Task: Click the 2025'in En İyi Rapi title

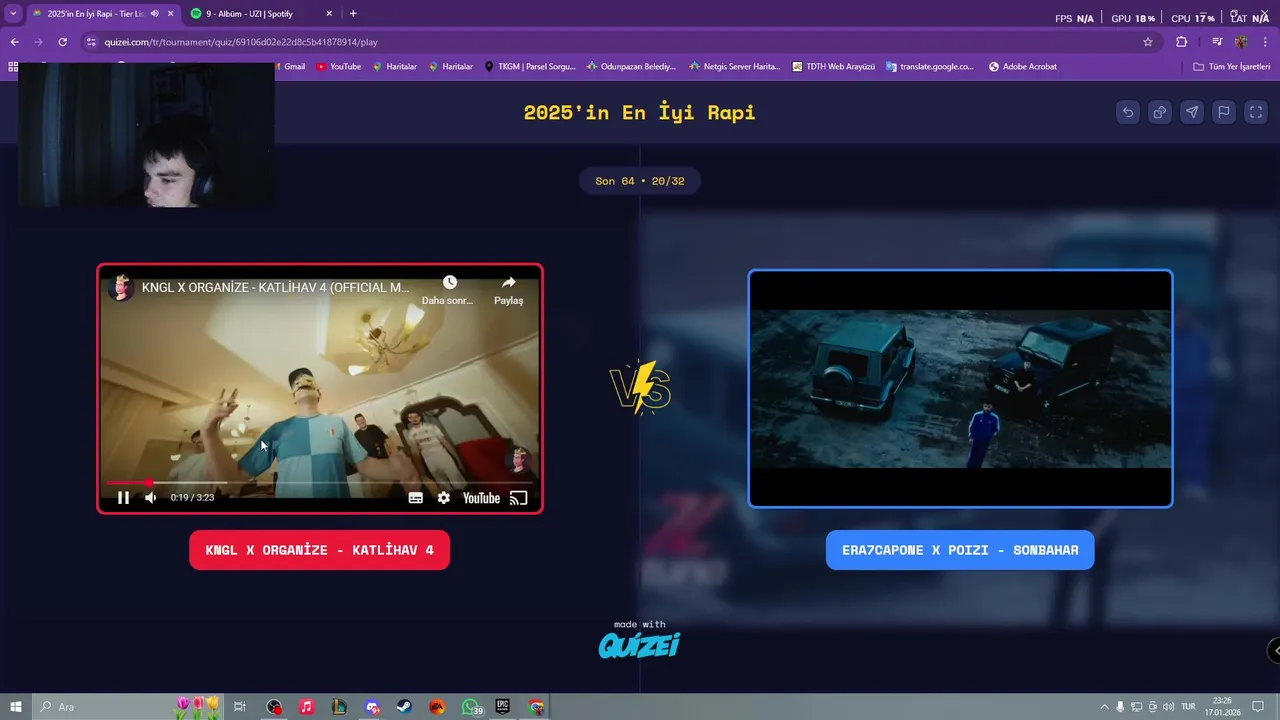Action: (x=640, y=112)
